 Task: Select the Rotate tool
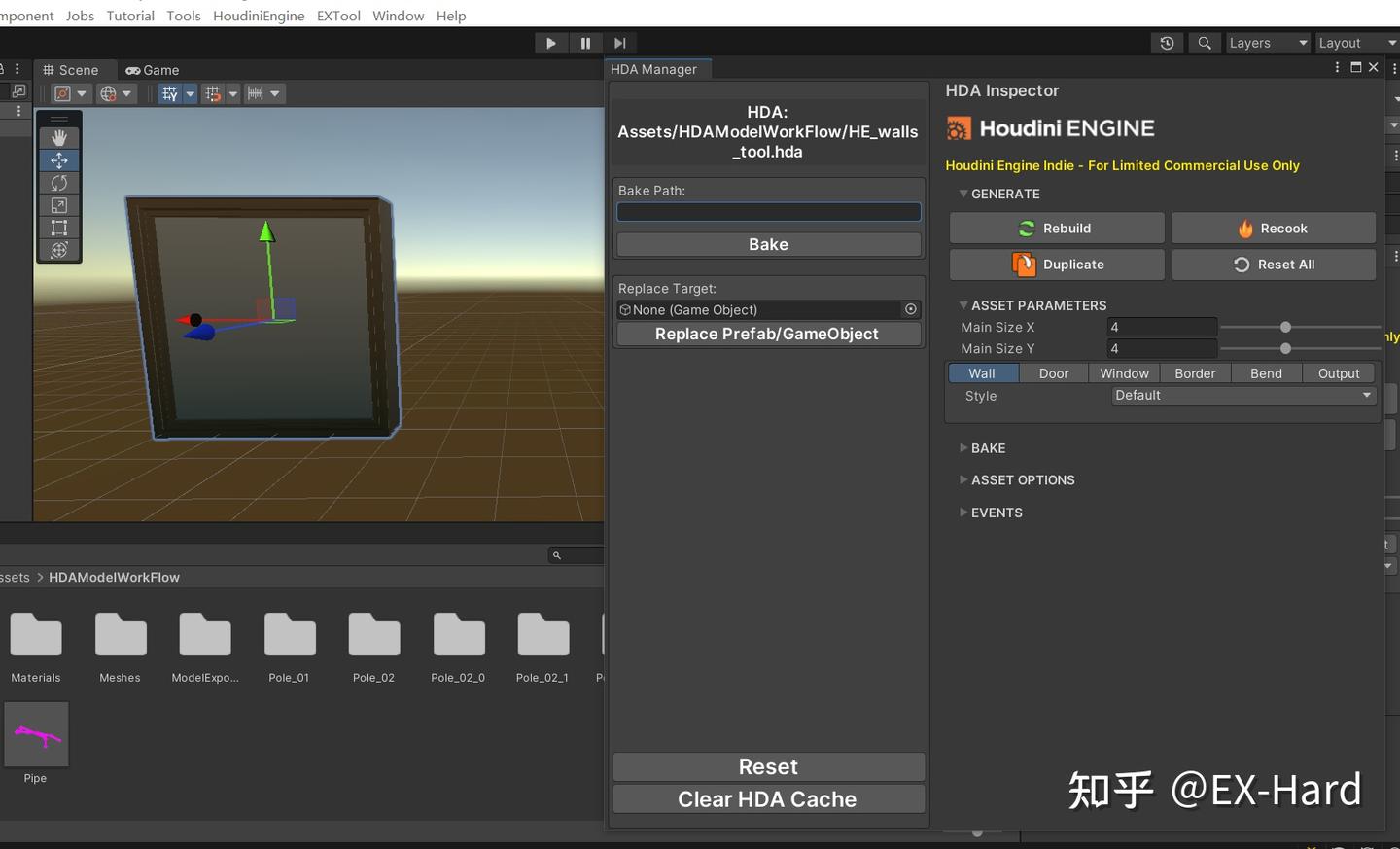[x=59, y=183]
